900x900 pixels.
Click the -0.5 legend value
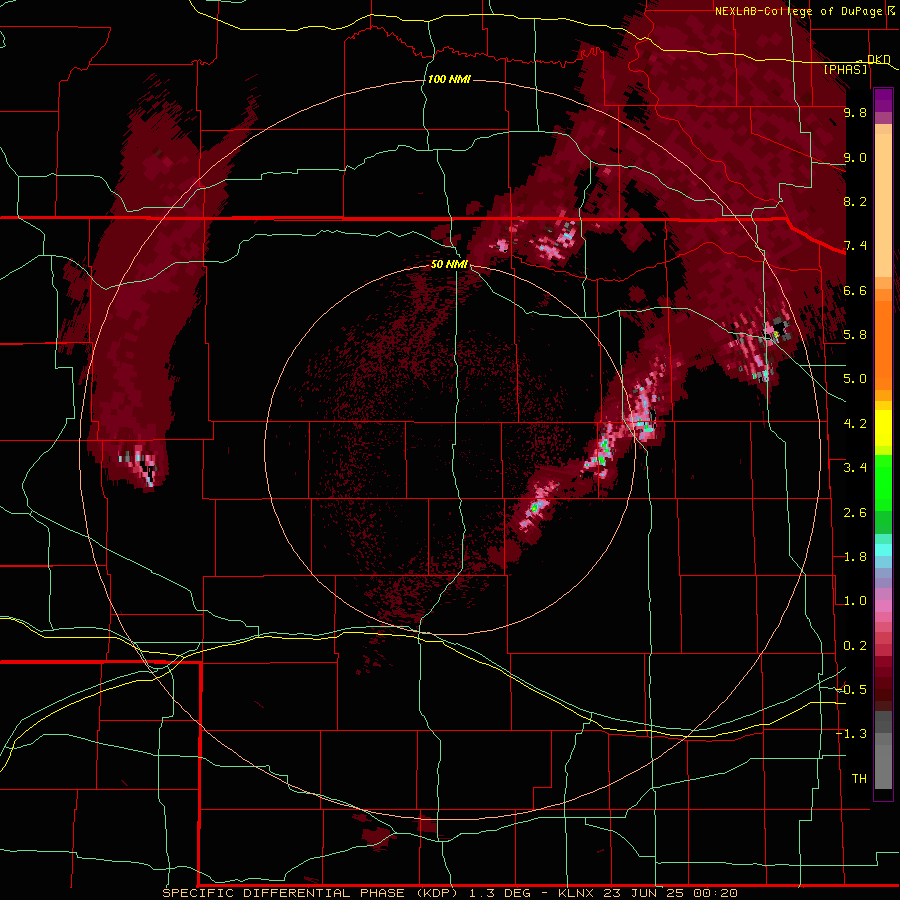point(851,690)
